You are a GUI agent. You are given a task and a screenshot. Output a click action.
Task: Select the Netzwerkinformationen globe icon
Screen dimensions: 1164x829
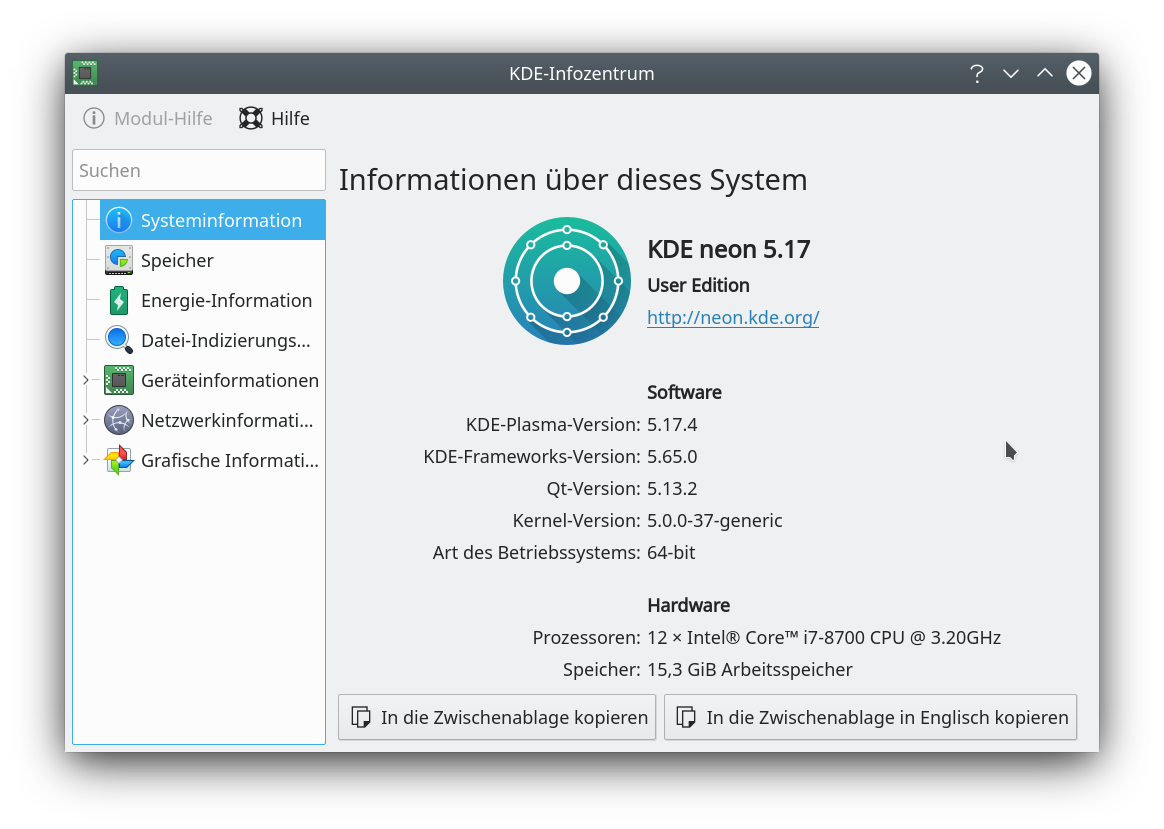click(x=118, y=419)
